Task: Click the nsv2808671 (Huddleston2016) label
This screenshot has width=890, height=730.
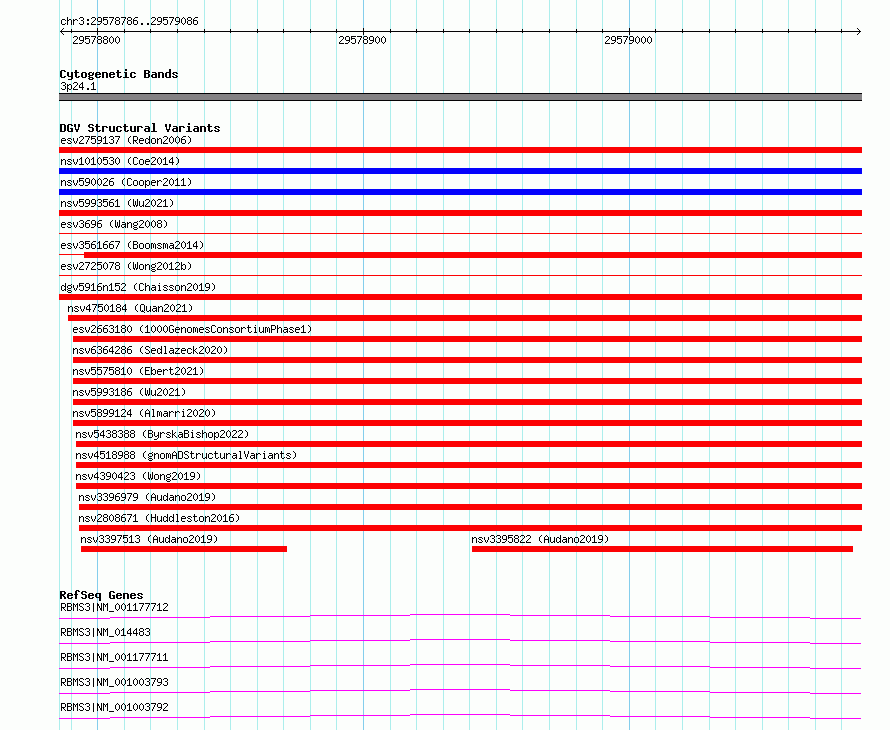Action: [159, 518]
